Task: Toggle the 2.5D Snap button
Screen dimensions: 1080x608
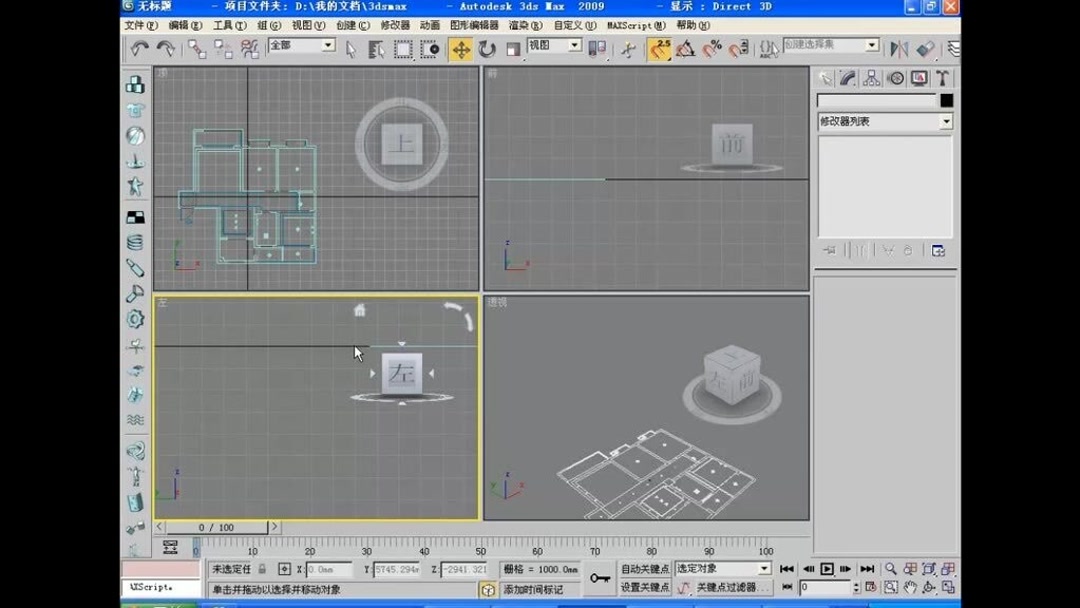Action: (660, 47)
